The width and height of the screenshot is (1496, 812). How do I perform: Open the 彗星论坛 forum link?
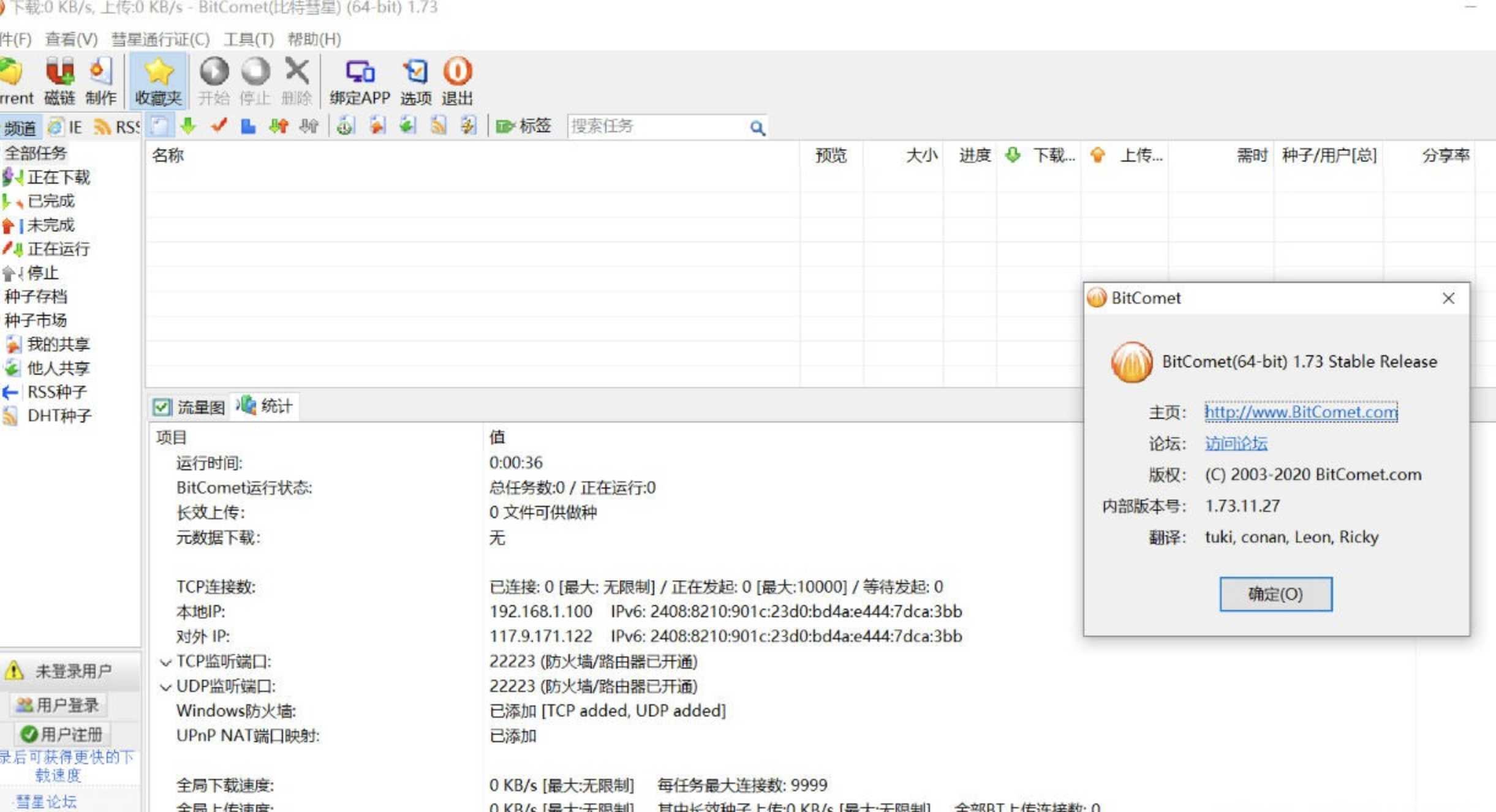pyautogui.click(x=46, y=802)
